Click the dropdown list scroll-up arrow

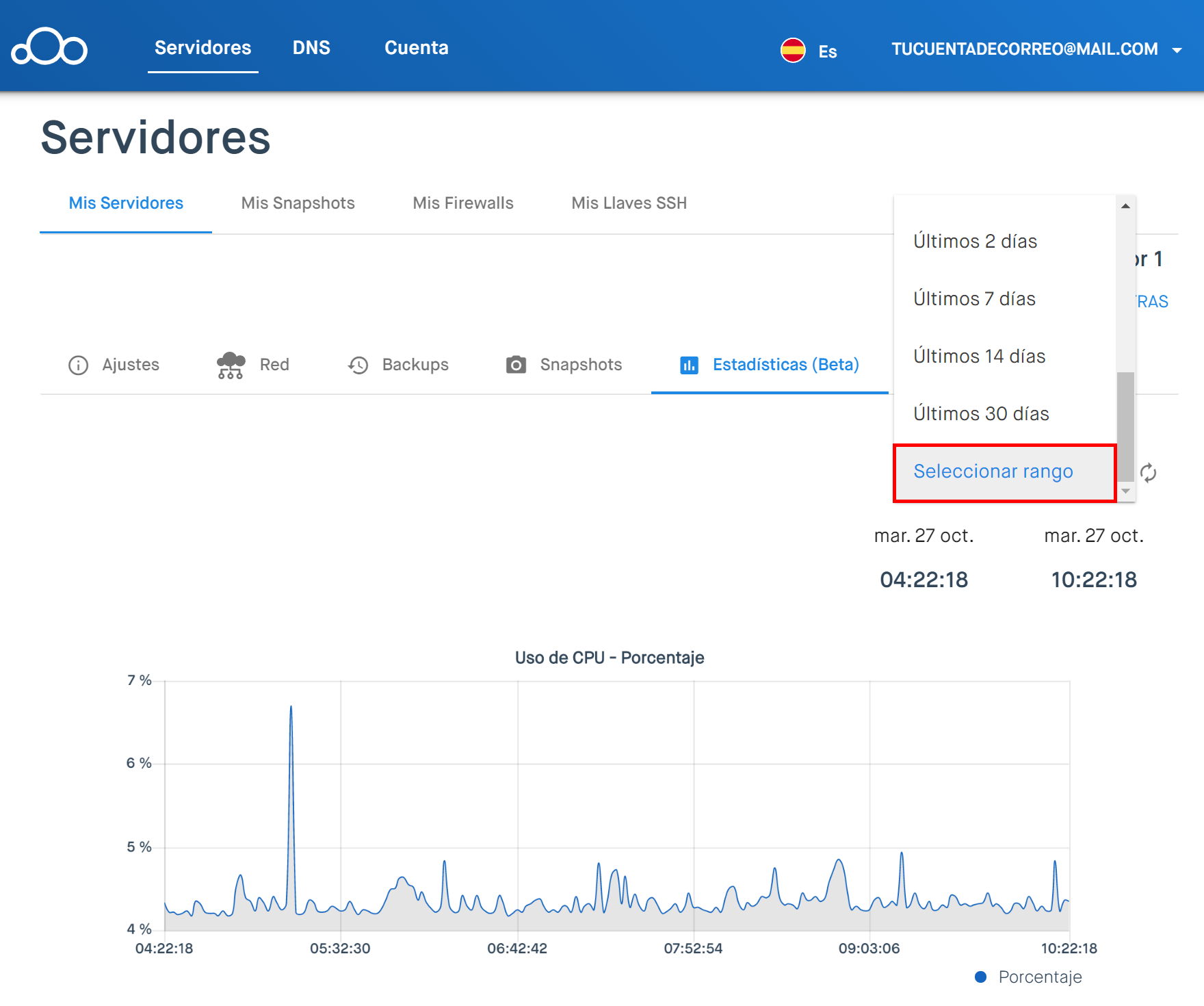click(1125, 206)
